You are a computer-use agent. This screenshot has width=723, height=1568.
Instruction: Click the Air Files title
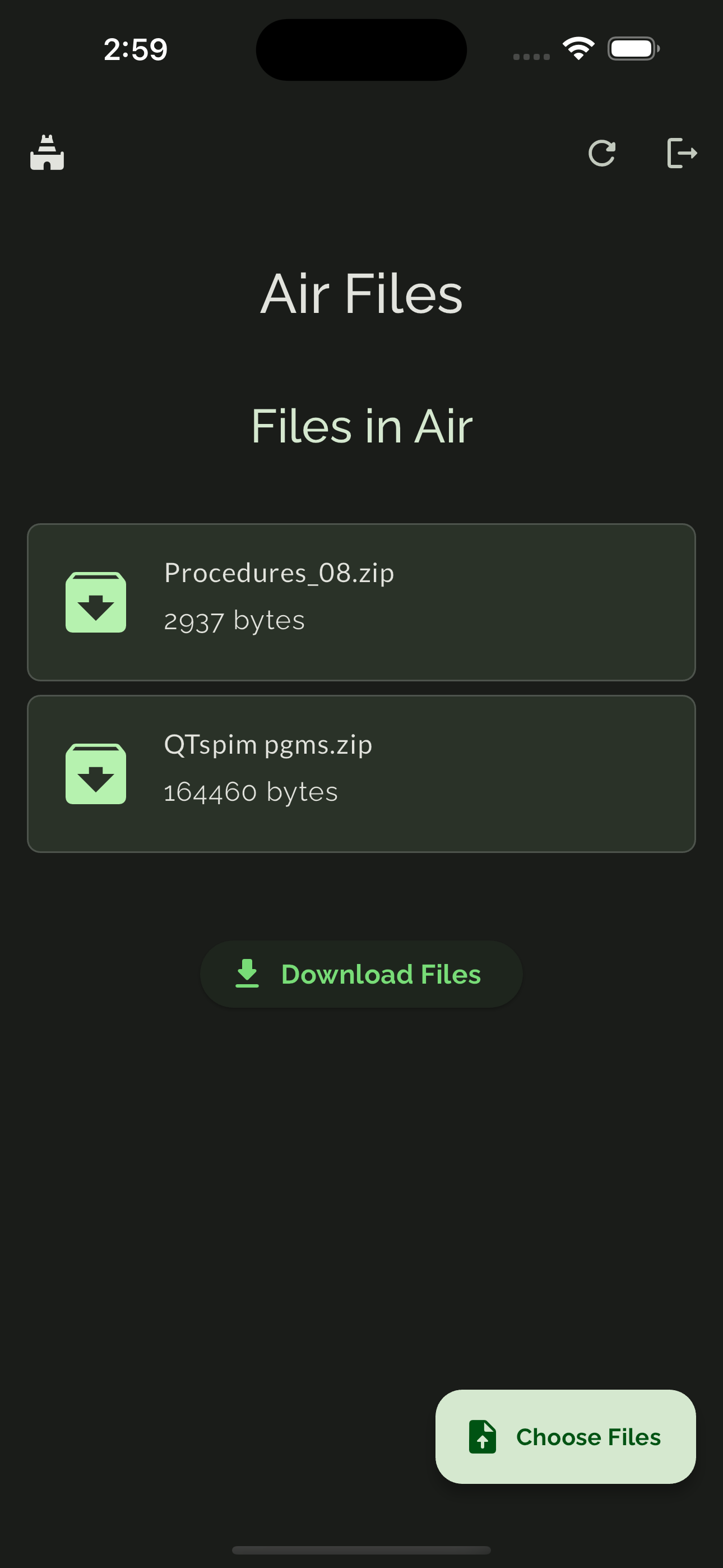click(361, 294)
